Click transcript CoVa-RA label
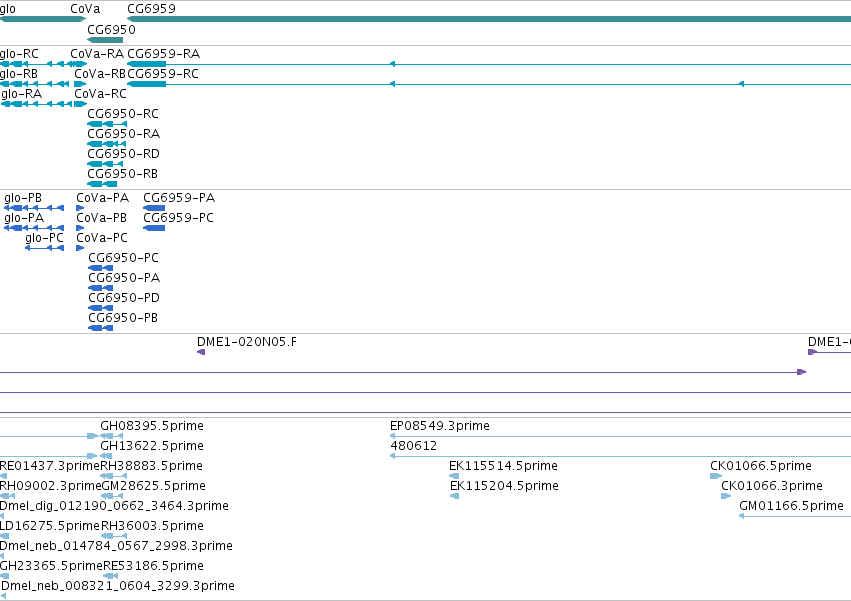The height and width of the screenshot is (601, 851). 97,54
